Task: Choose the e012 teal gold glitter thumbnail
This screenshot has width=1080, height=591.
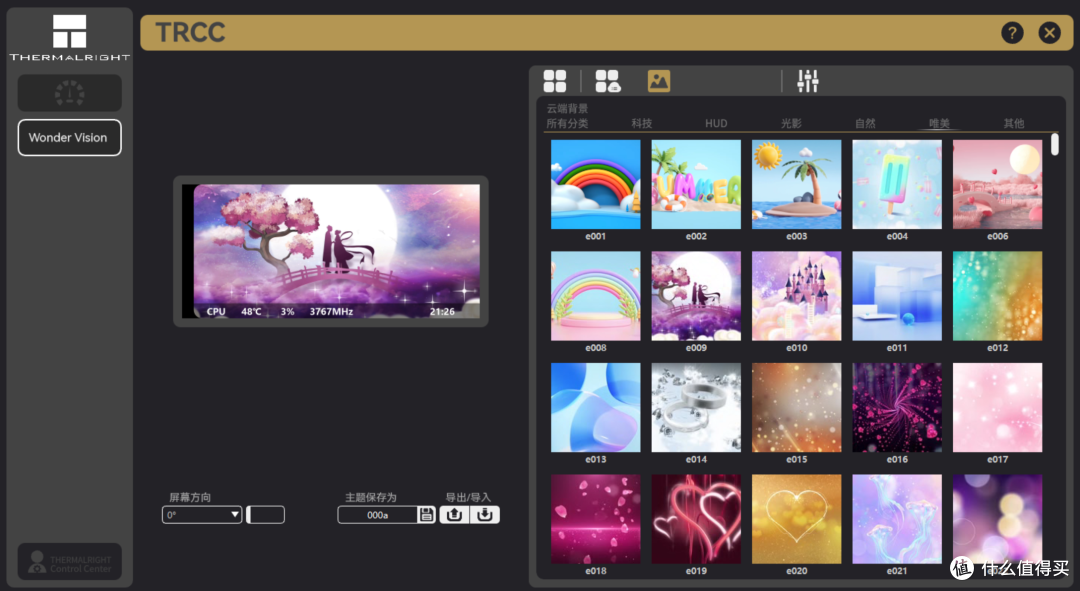Action: click(x=997, y=296)
